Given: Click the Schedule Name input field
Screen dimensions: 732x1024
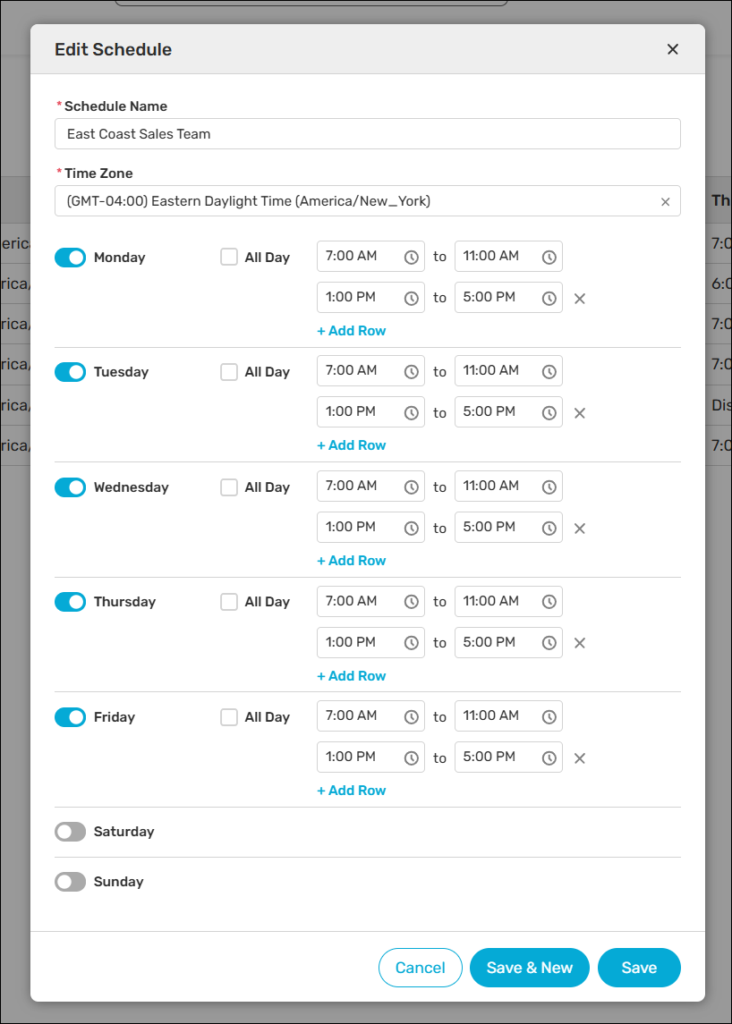Looking at the screenshot, I should [367, 134].
